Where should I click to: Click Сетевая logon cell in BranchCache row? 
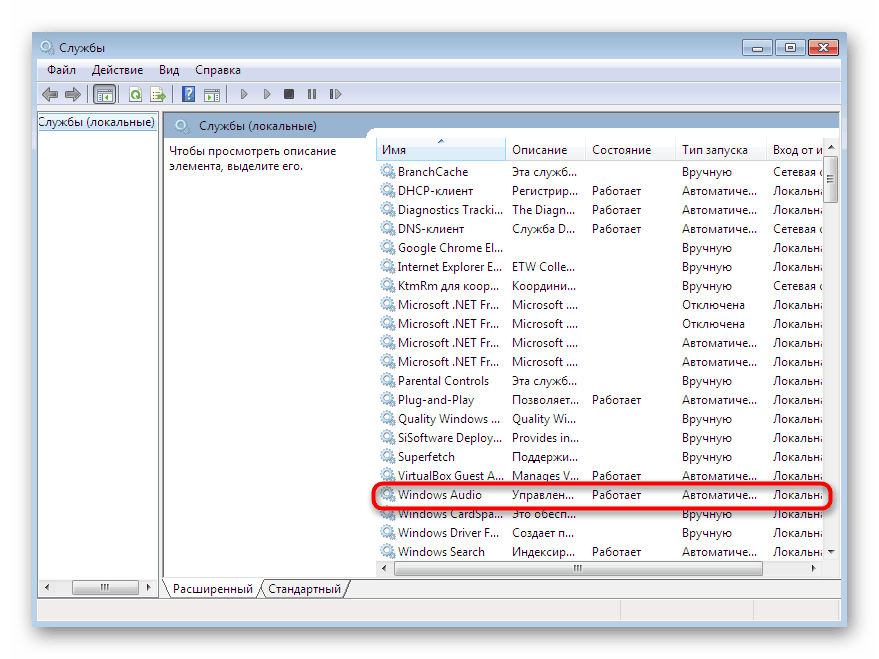797,171
